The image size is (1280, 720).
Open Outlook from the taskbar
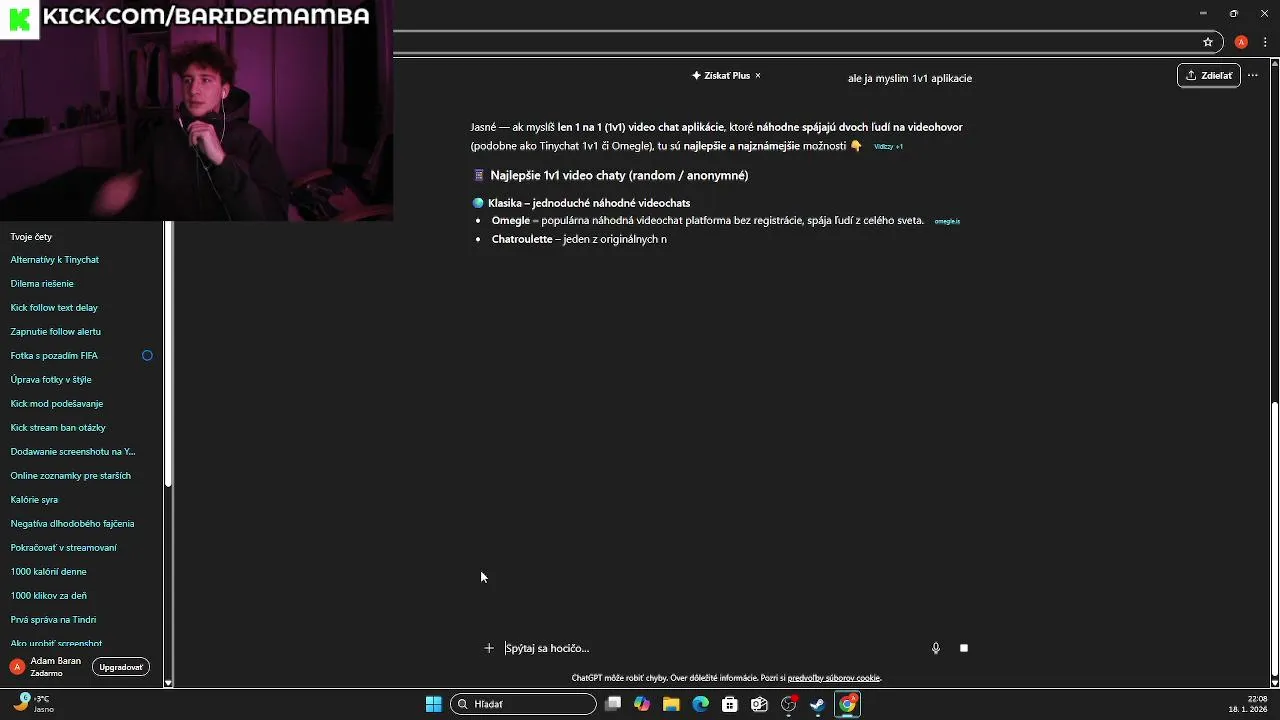759,704
